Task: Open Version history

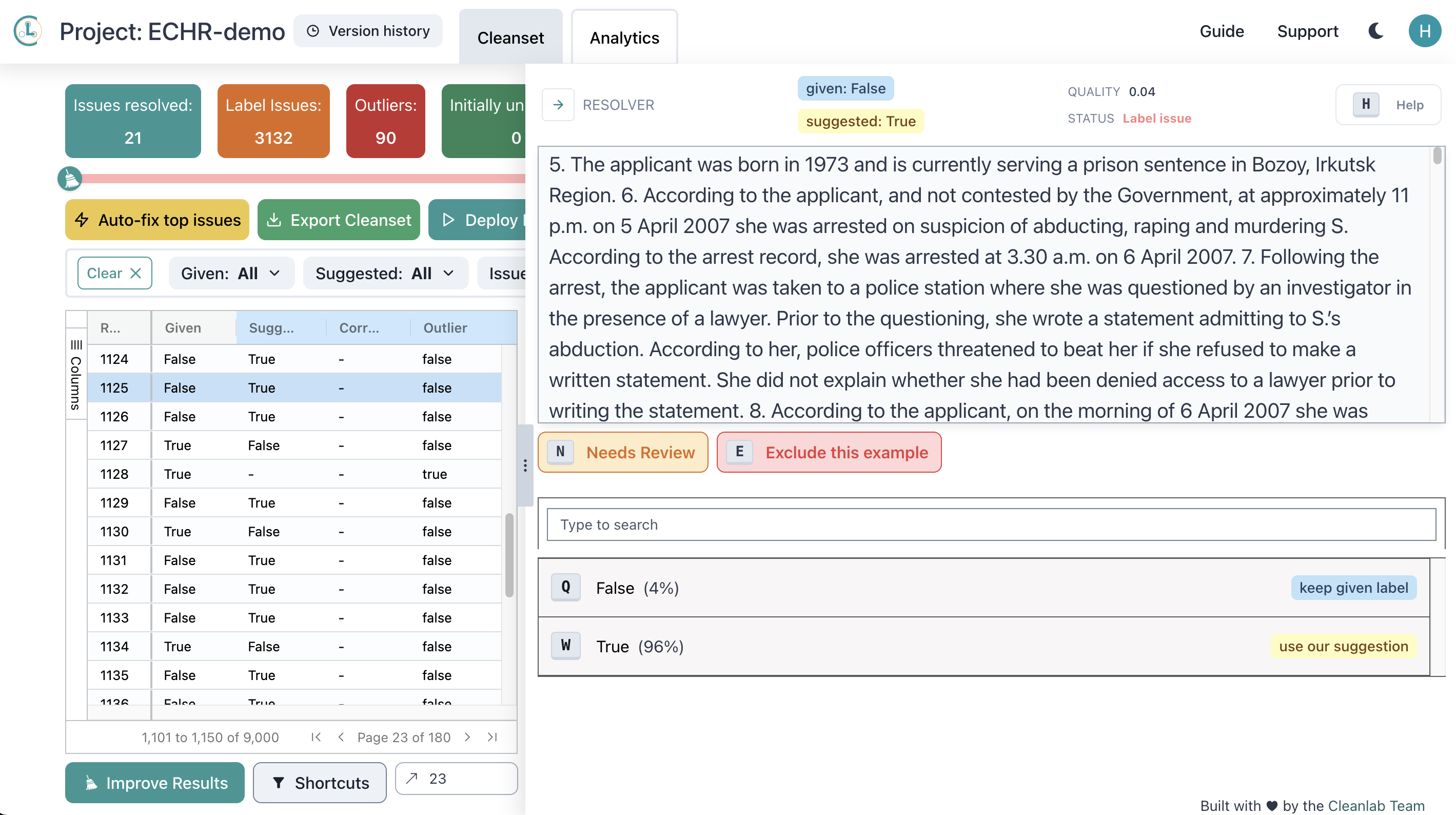Action: (368, 31)
